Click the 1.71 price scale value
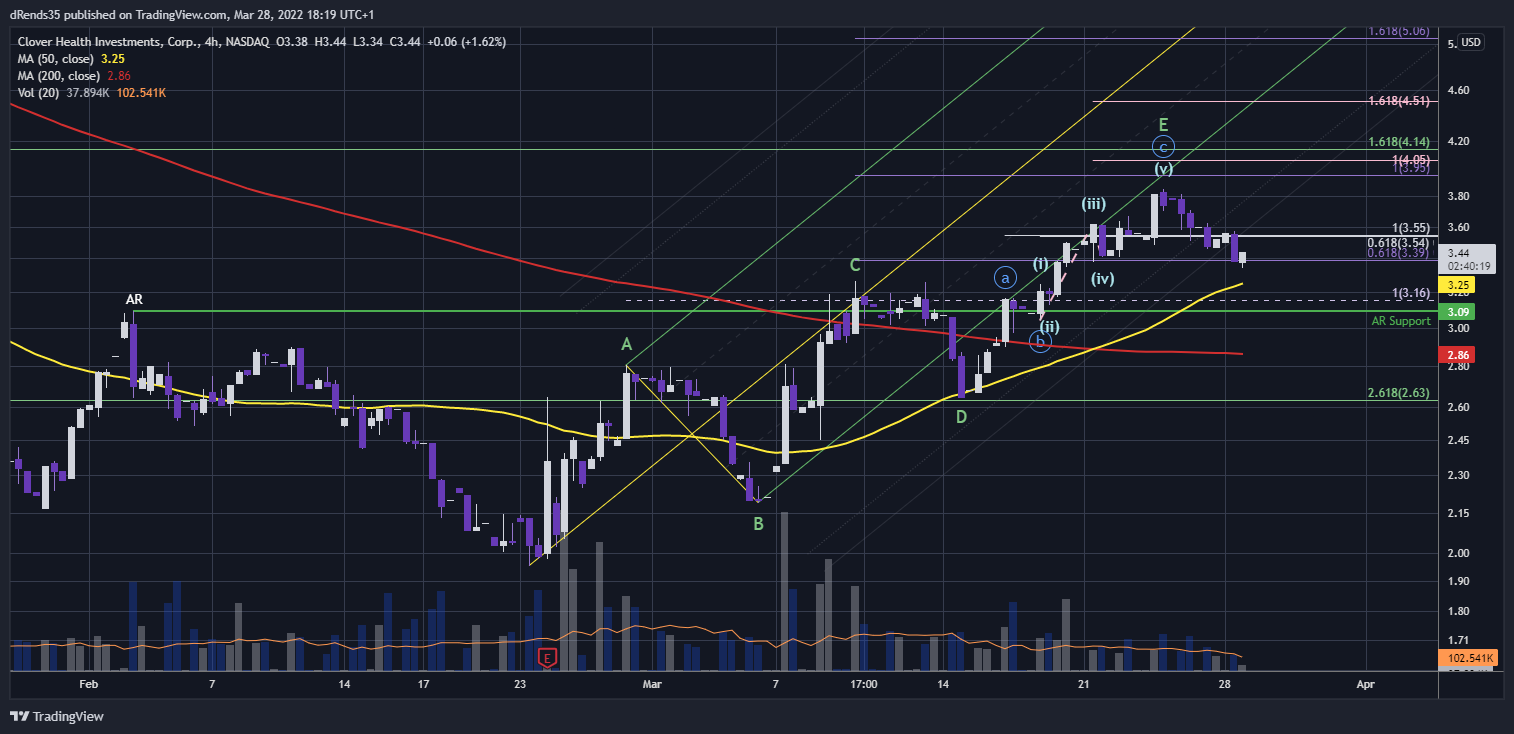This screenshot has width=1514, height=734. tap(1456, 640)
